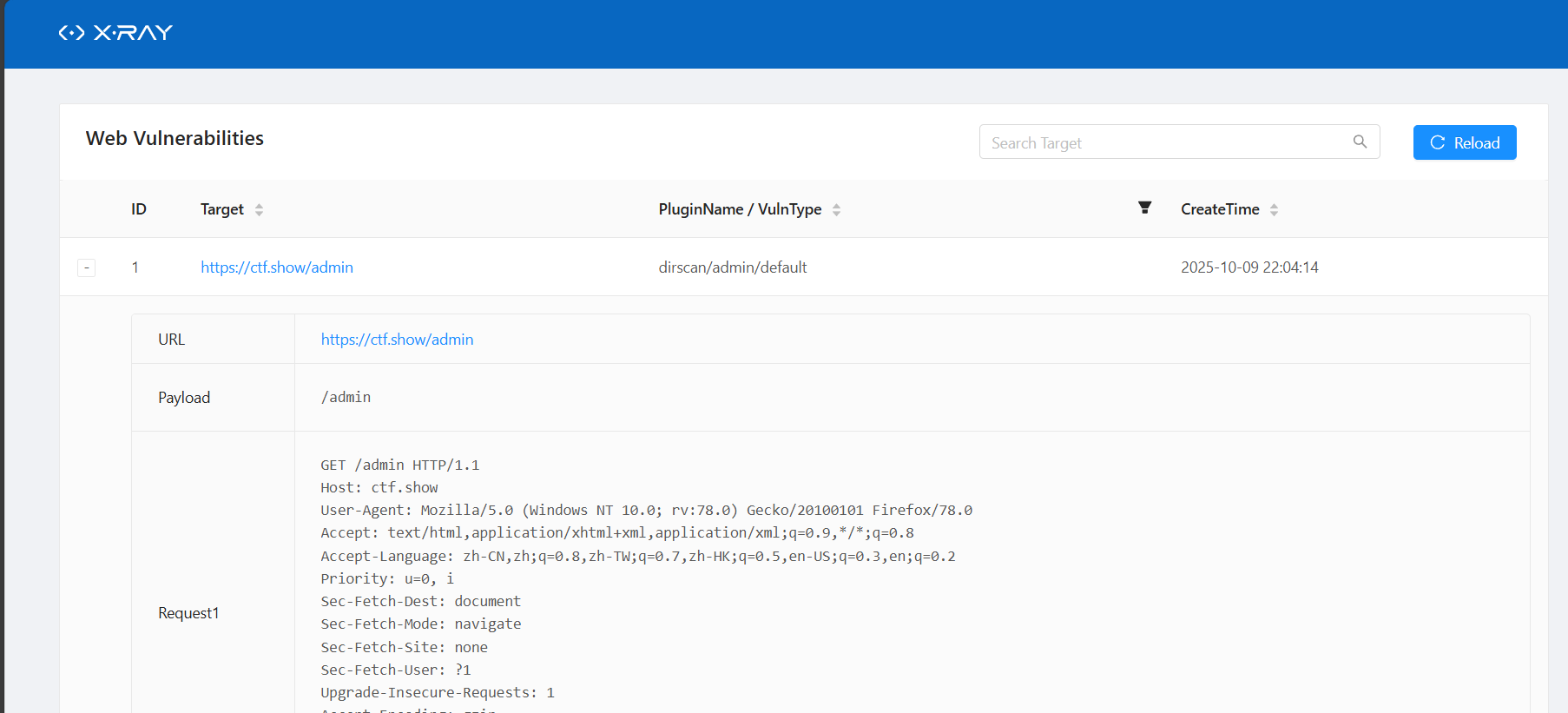Select the 2025-10-09 22:04:14 timestamp cell
The height and width of the screenshot is (713, 1568).
(x=1249, y=267)
